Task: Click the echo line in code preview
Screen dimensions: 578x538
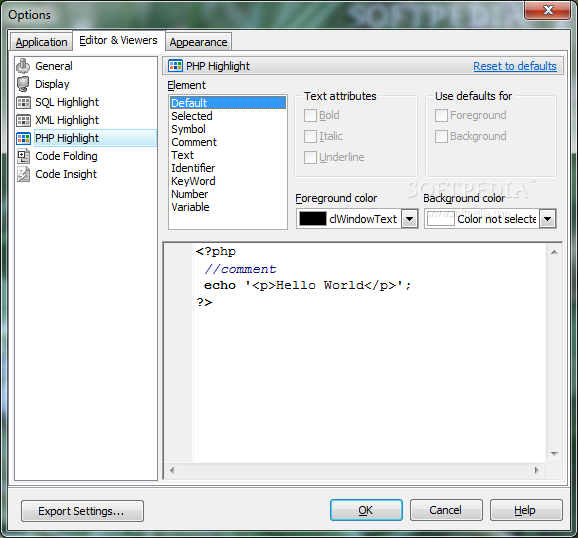Action: pos(307,285)
